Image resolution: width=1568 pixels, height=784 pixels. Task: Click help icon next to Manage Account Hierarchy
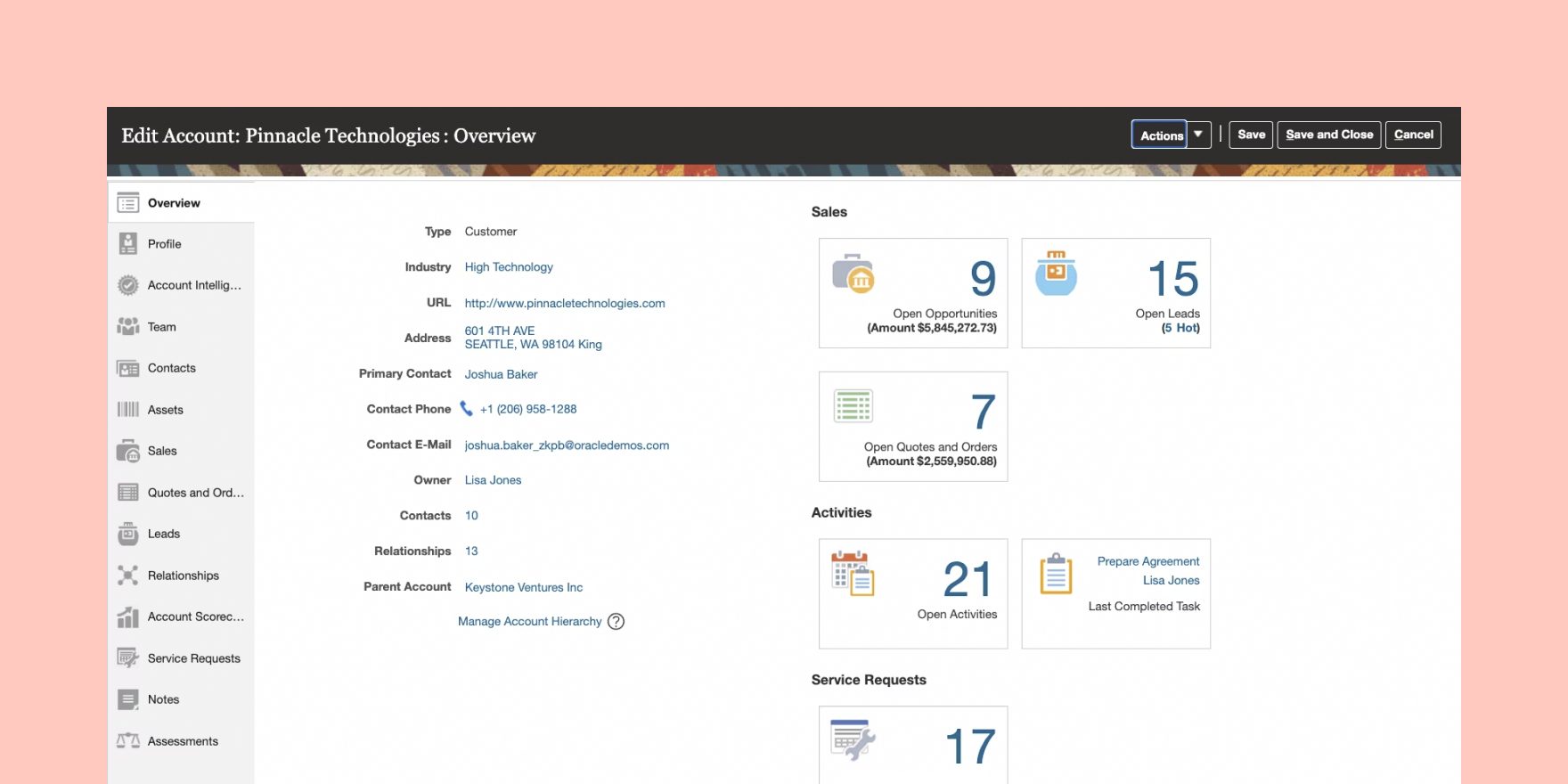[616, 622]
